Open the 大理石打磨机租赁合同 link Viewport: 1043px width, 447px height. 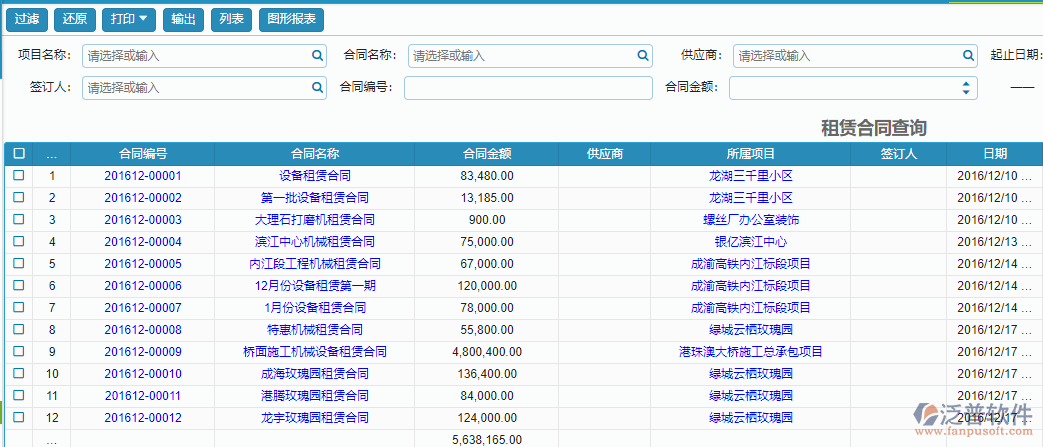(315, 220)
